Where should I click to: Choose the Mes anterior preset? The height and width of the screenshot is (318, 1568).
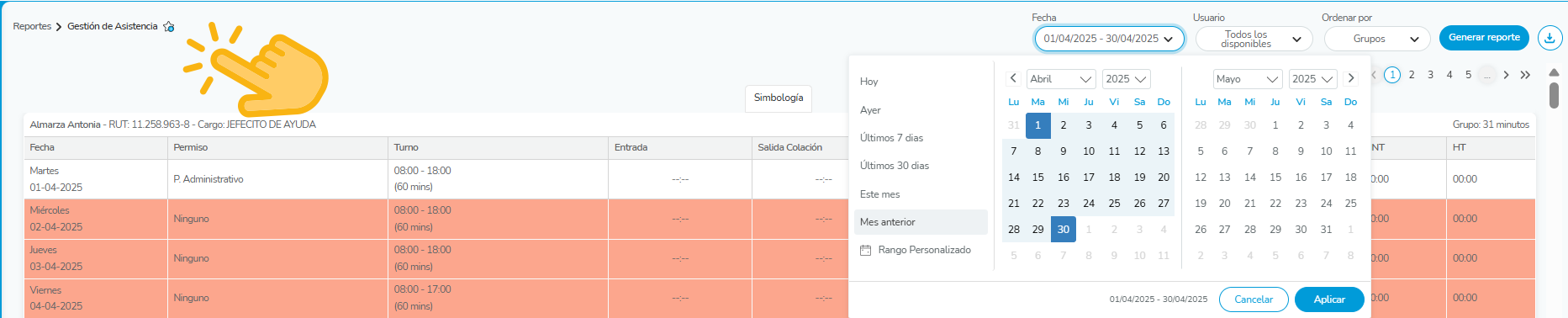(x=921, y=222)
